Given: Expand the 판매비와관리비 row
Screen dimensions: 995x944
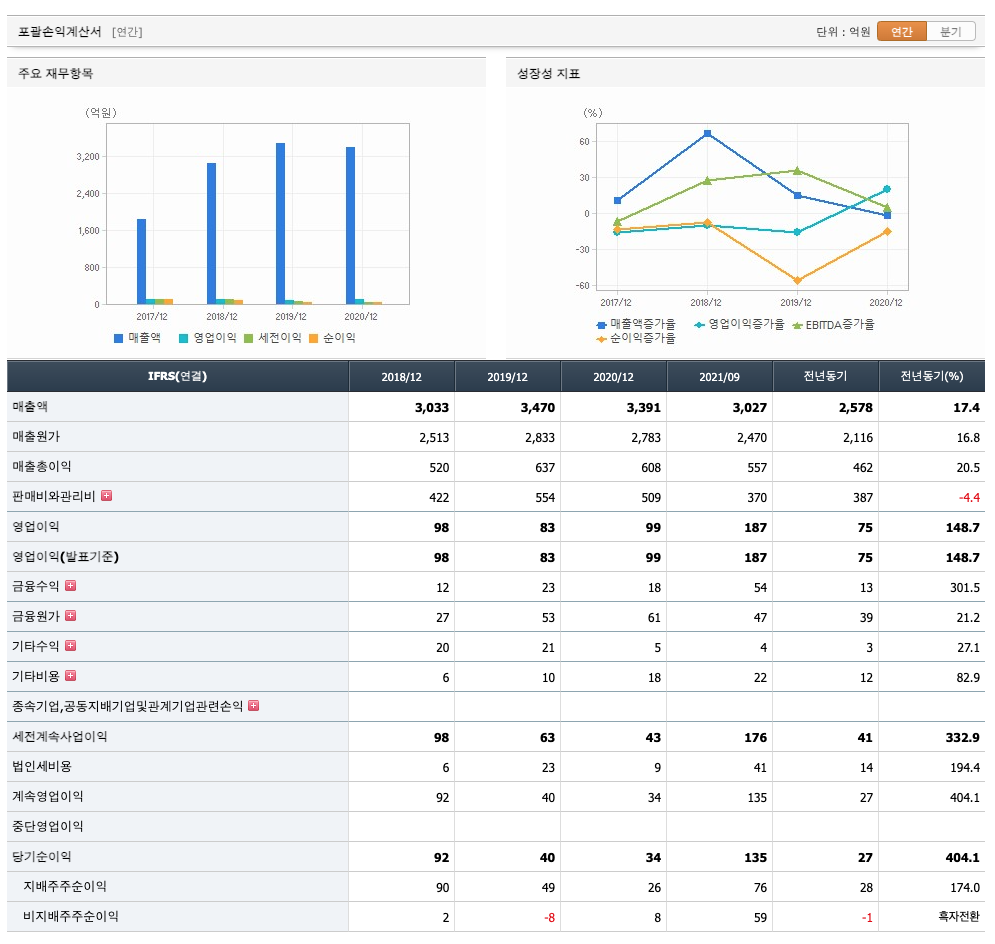Looking at the screenshot, I should pyautogui.click(x=107, y=495).
